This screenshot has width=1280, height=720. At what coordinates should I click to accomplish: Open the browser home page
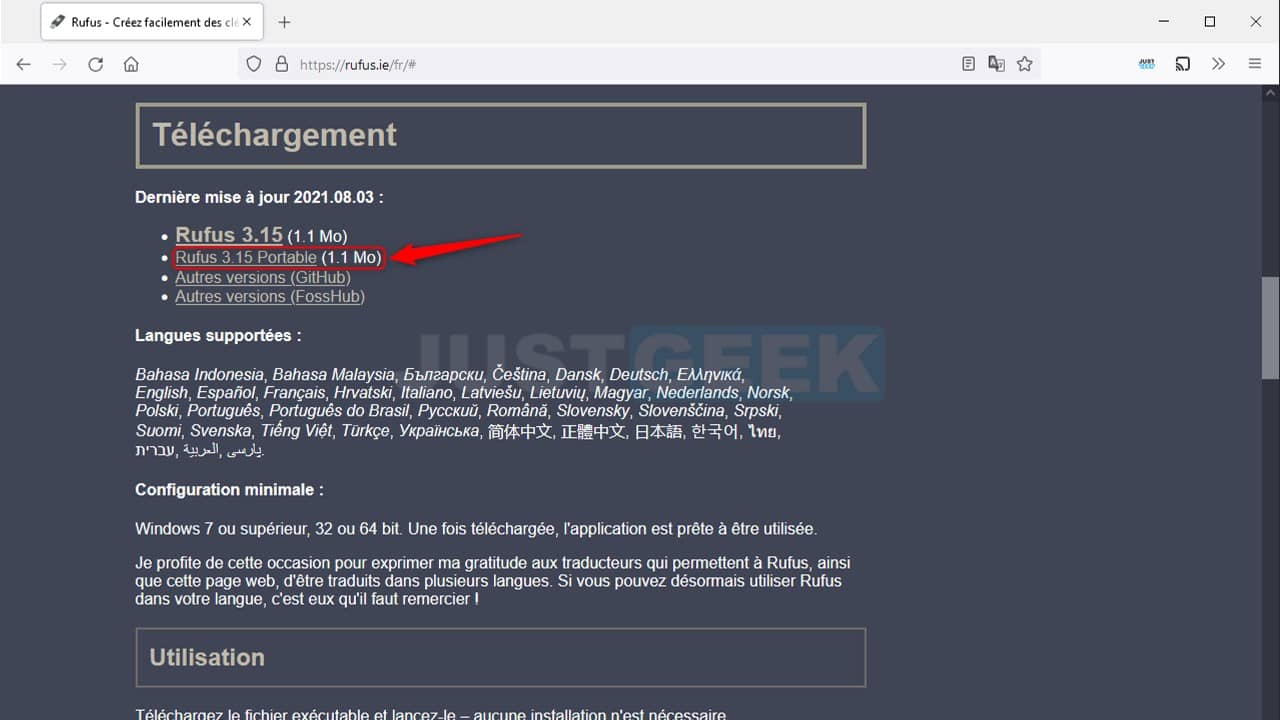tap(131, 64)
